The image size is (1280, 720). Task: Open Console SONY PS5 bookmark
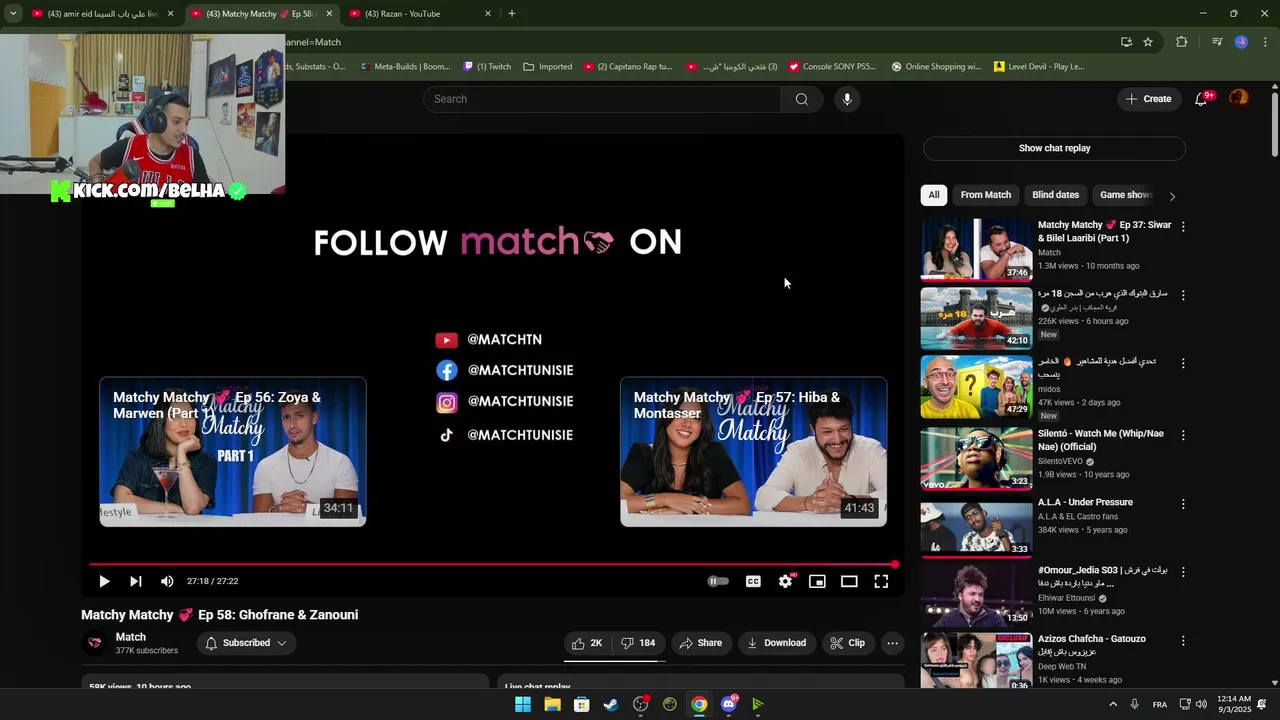click(832, 67)
